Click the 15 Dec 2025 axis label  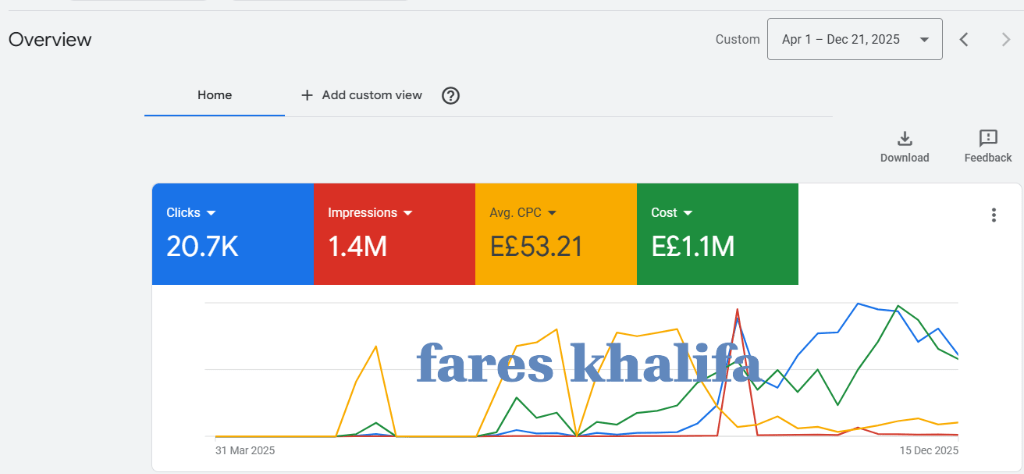(x=930, y=451)
